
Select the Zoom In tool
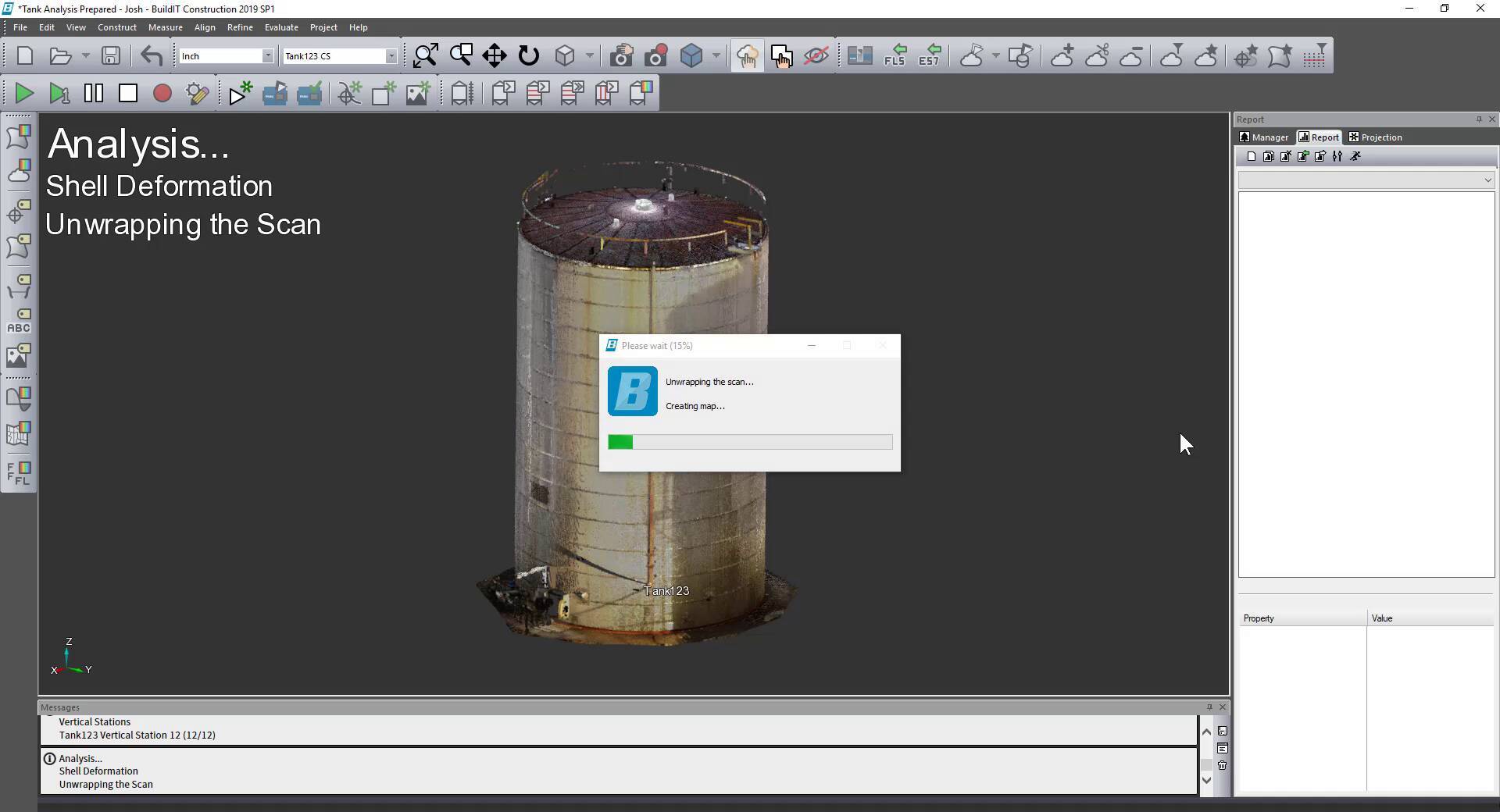[x=424, y=55]
